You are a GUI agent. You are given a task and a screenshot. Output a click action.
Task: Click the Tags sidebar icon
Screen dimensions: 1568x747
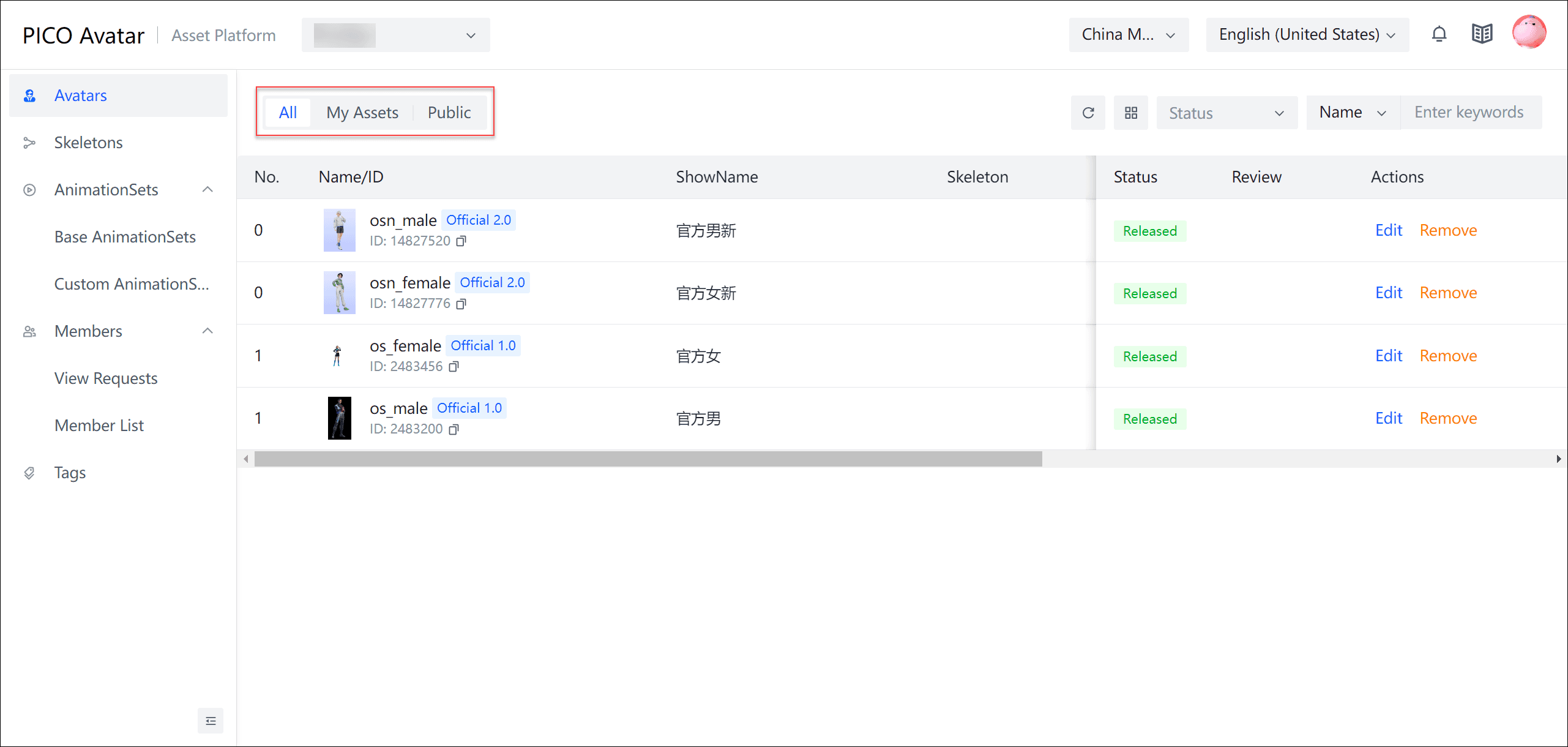(29, 473)
